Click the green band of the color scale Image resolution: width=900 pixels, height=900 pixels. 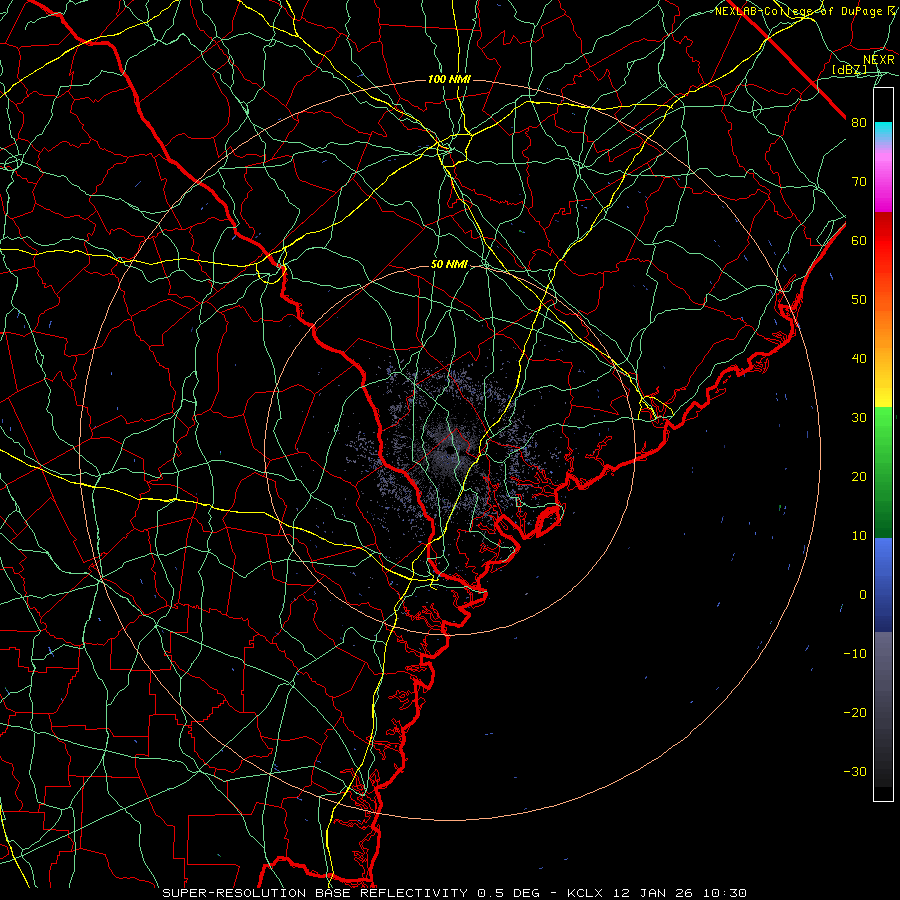pyautogui.click(x=883, y=472)
